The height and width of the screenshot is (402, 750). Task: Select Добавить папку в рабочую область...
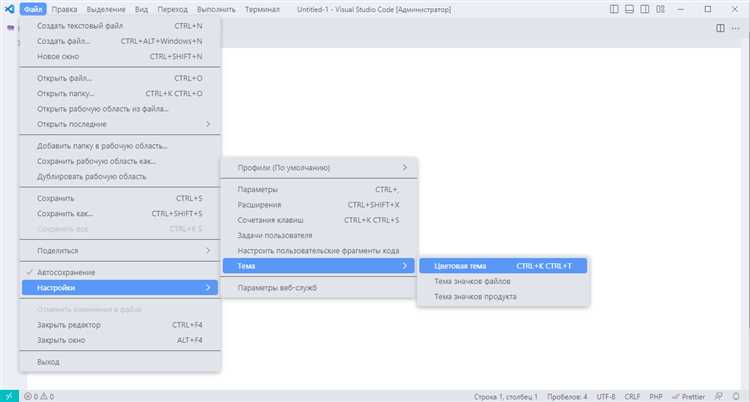(120, 146)
